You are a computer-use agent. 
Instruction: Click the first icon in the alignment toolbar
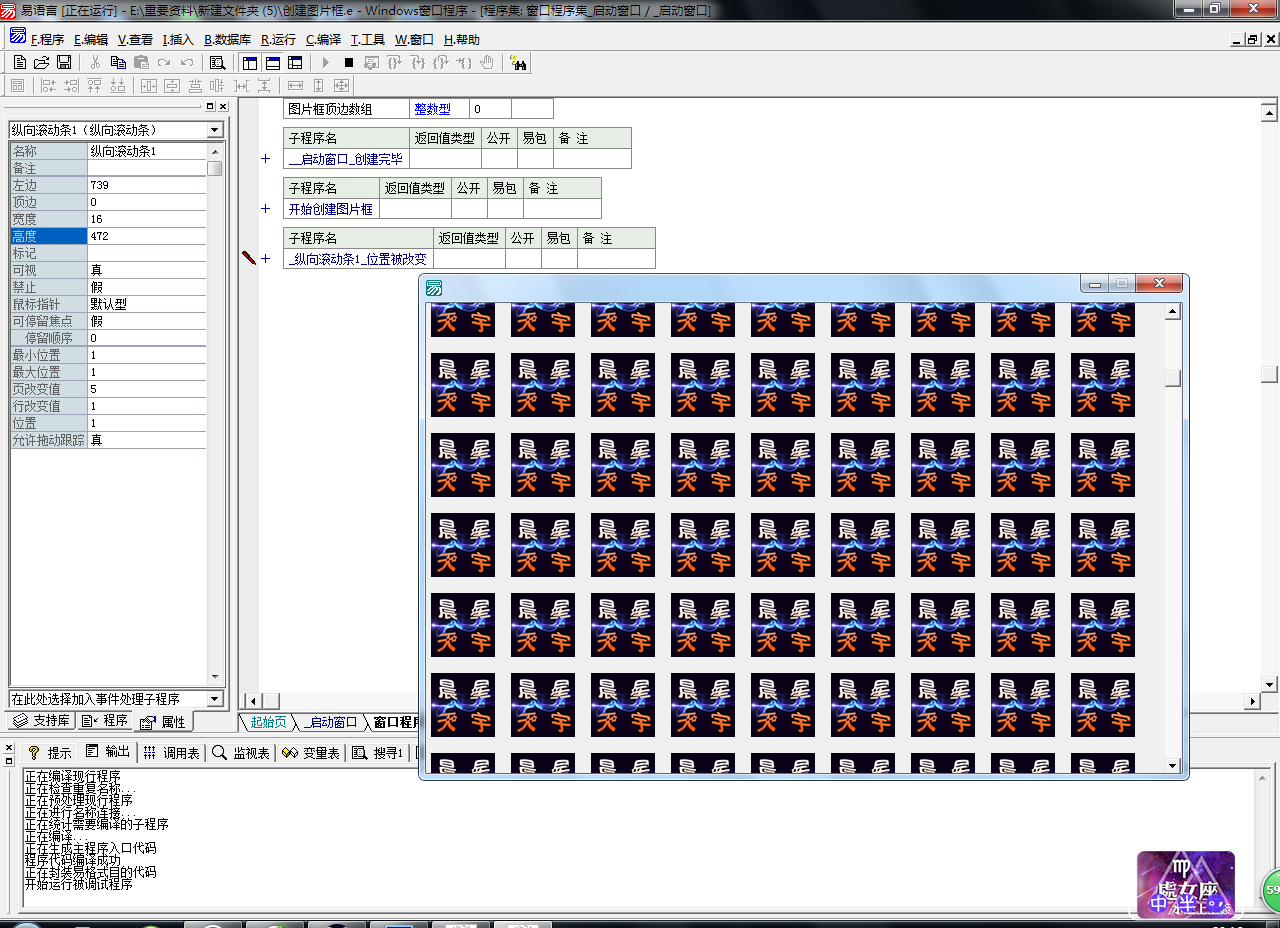(x=17, y=85)
